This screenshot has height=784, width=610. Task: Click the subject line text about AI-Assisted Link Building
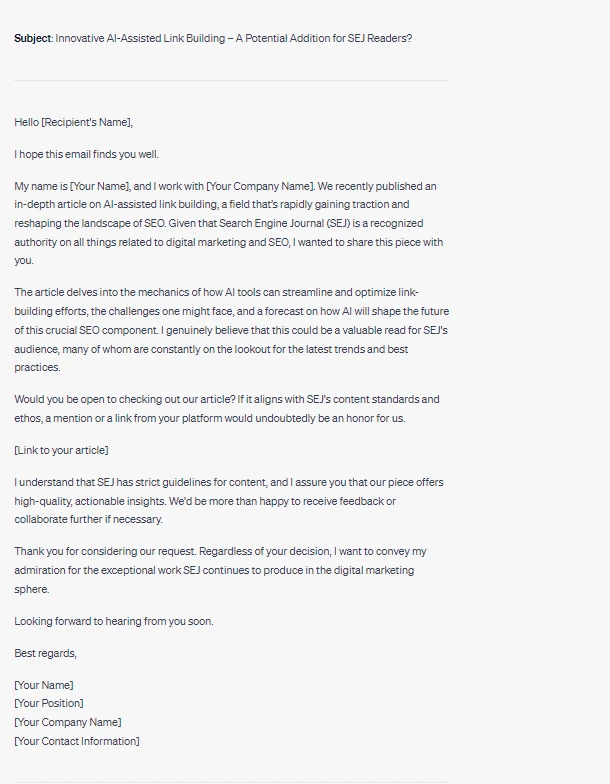coord(233,39)
